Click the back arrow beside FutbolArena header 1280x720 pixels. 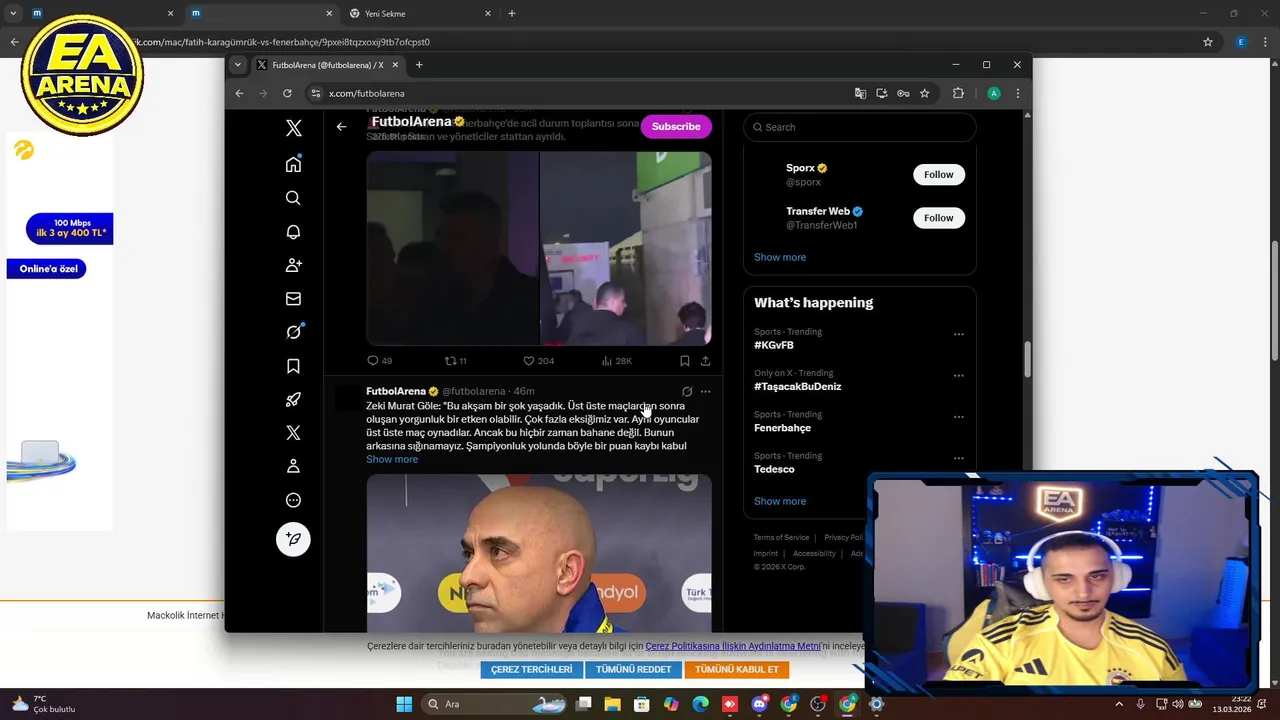[341, 127]
